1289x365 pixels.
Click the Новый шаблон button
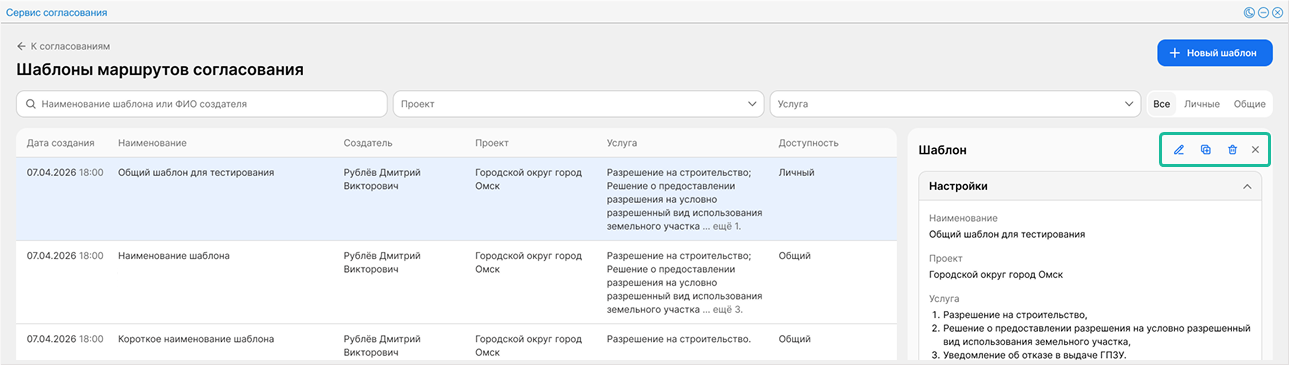1214,53
